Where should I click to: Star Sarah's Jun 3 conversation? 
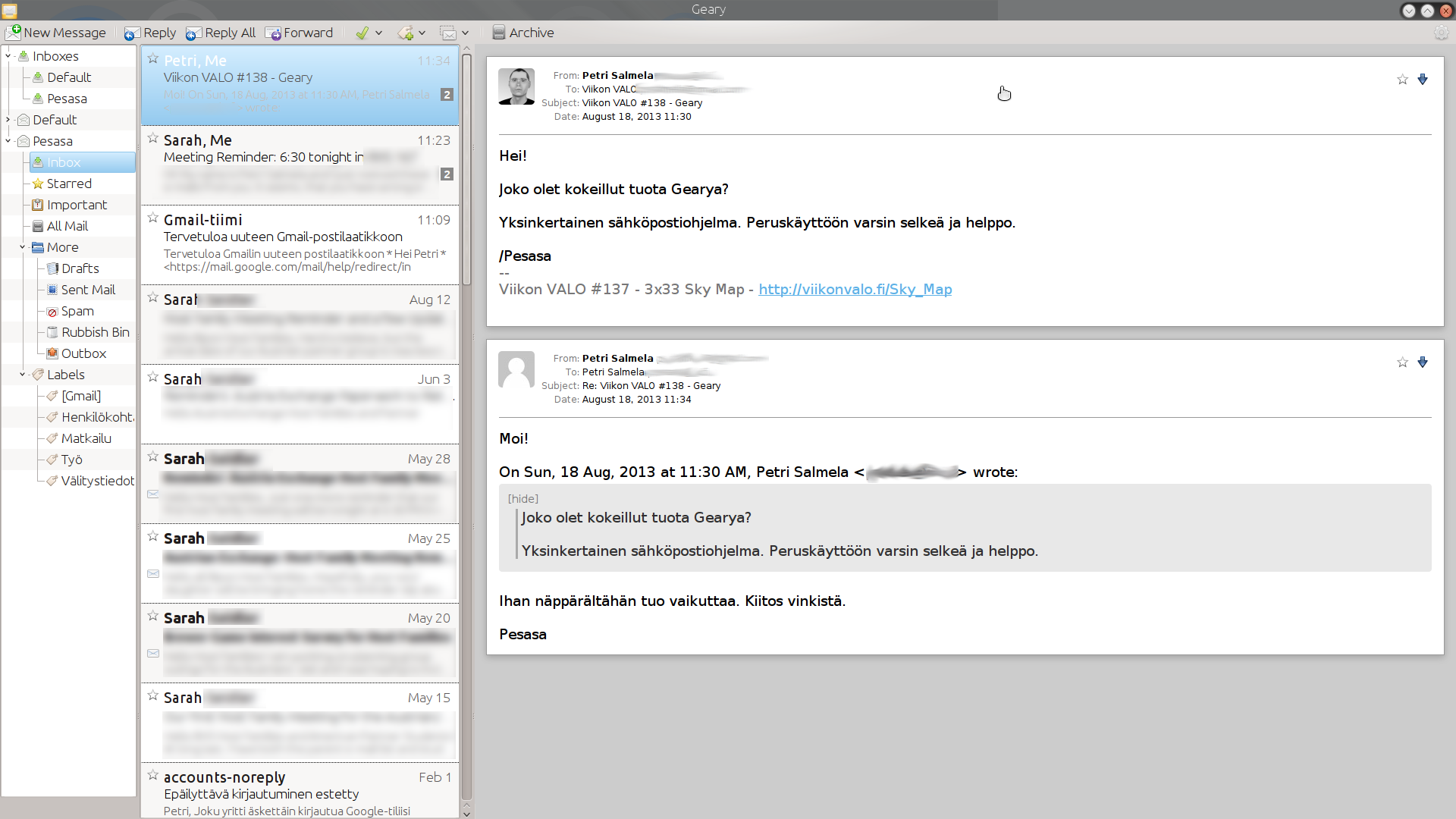point(152,377)
